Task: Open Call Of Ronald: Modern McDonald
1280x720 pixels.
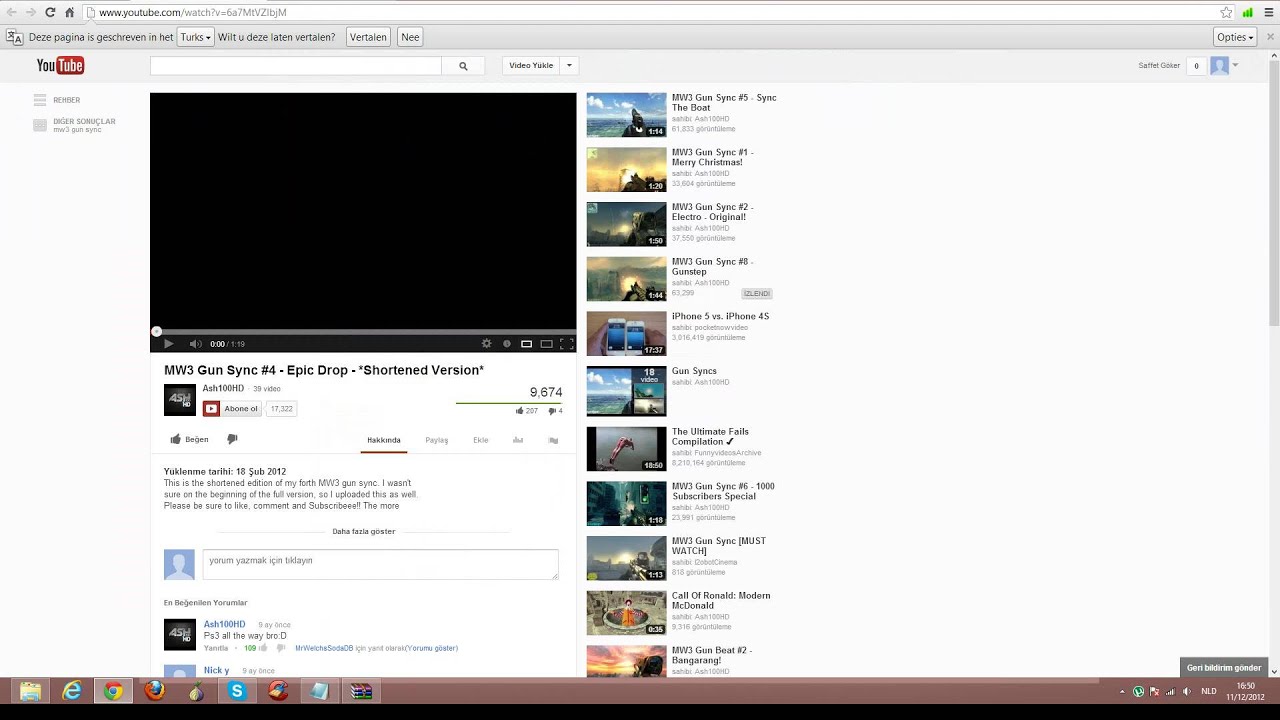Action: click(721, 600)
